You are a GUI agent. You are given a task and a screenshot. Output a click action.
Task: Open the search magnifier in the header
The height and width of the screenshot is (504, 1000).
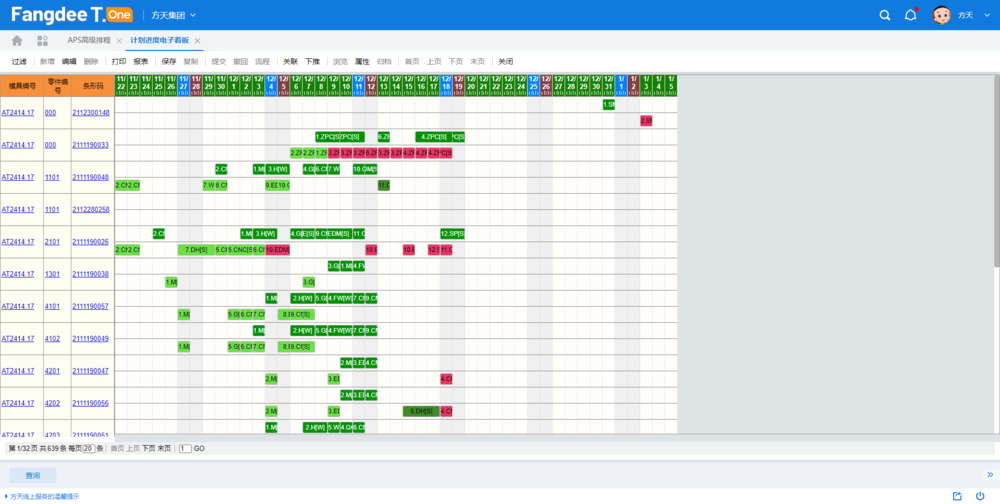click(x=885, y=15)
